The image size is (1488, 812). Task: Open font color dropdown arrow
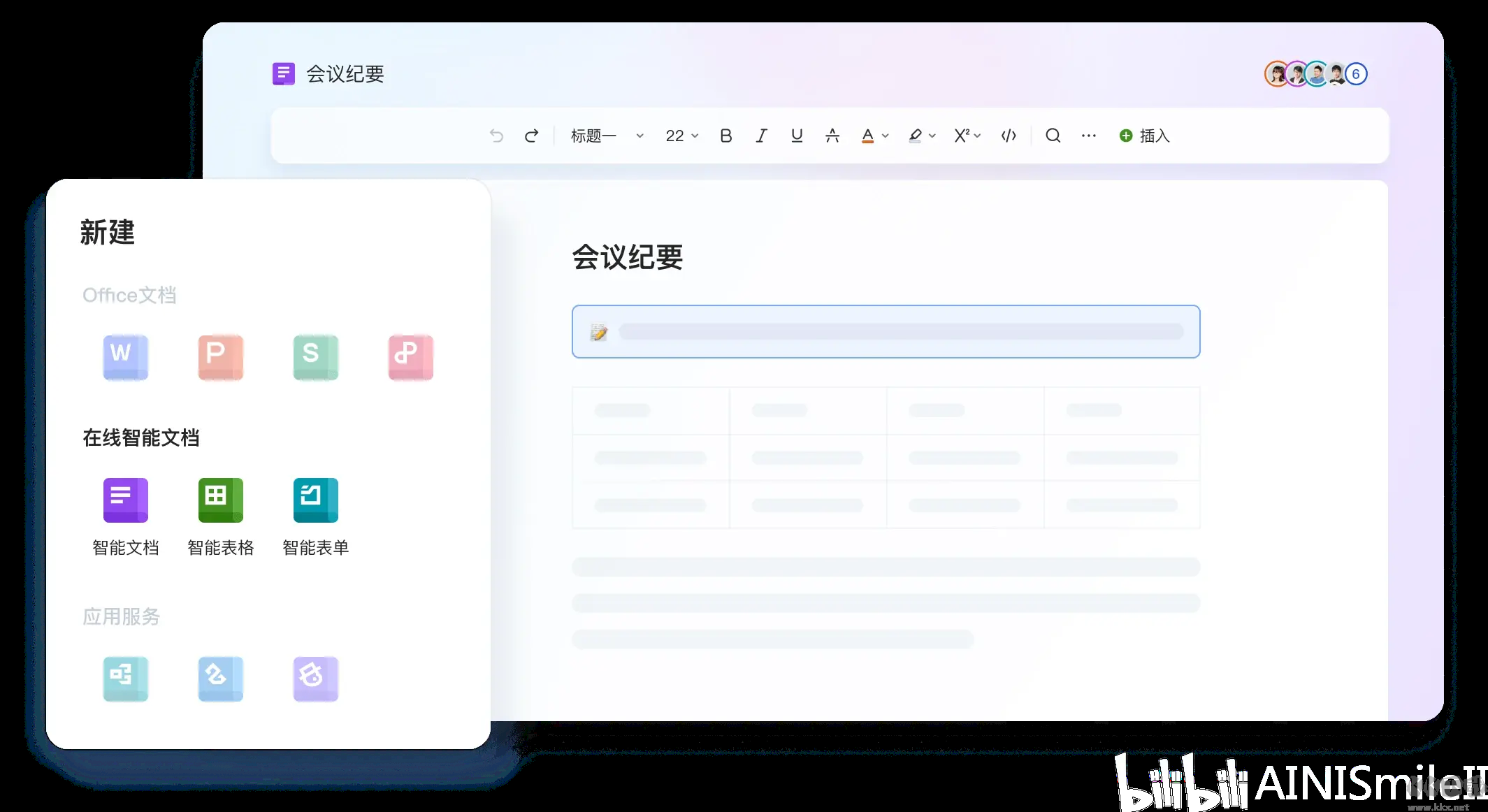pyautogui.click(x=886, y=136)
